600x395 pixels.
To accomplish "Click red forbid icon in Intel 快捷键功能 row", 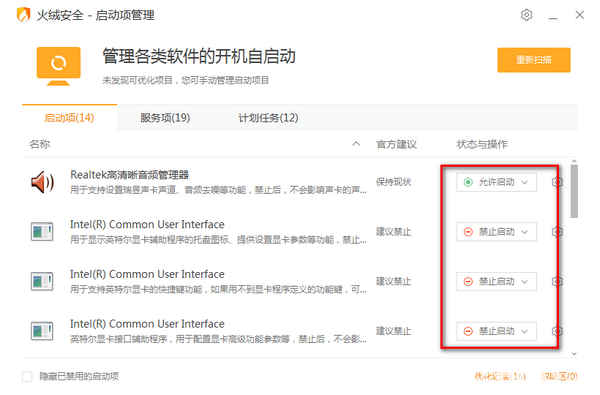I will click(x=468, y=282).
